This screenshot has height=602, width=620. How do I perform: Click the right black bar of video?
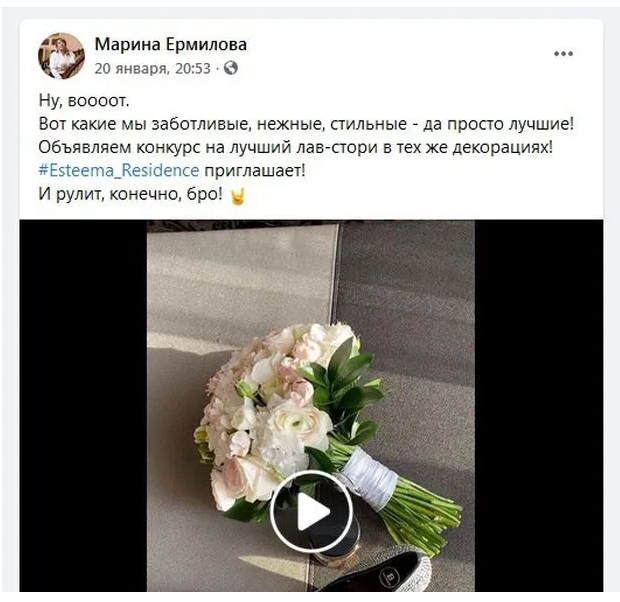(539, 406)
